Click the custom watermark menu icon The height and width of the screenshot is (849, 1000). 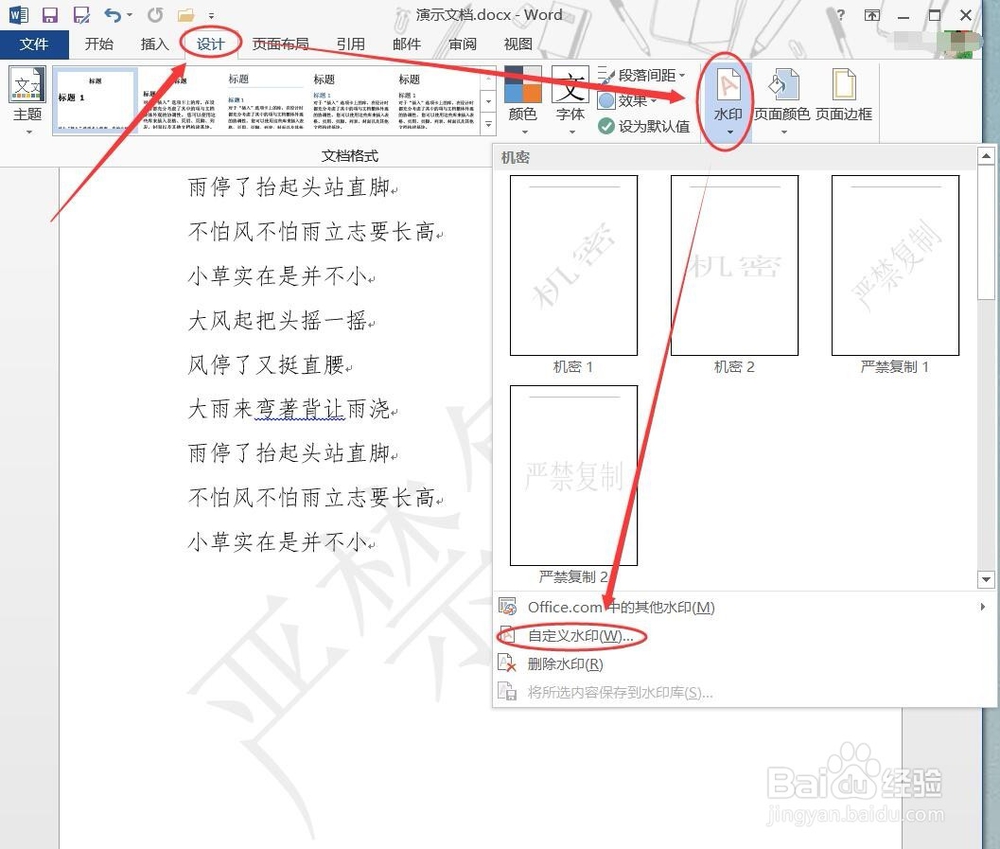coord(508,635)
